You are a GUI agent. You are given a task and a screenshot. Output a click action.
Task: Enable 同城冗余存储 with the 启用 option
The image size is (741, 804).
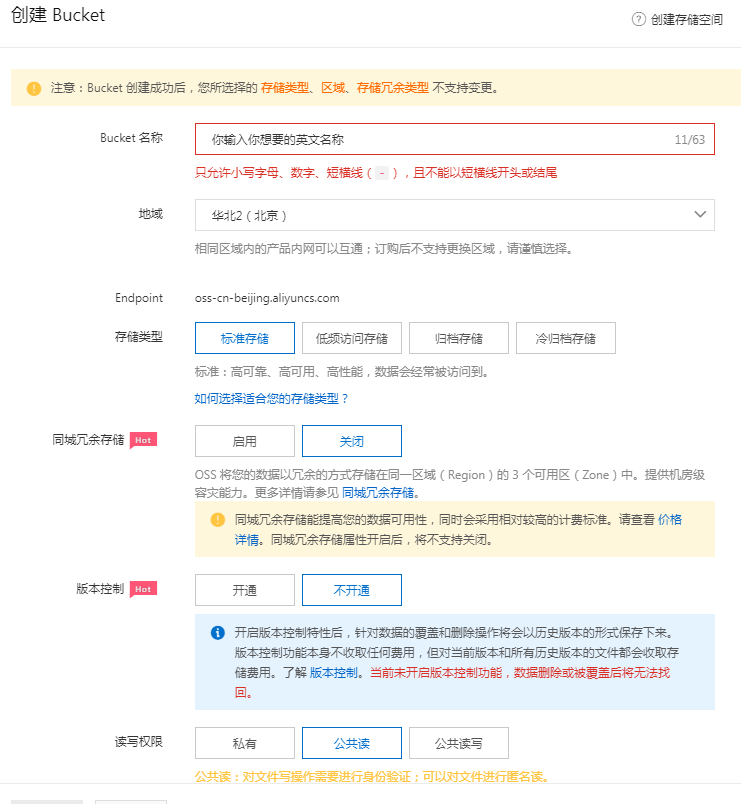pyautogui.click(x=245, y=441)
